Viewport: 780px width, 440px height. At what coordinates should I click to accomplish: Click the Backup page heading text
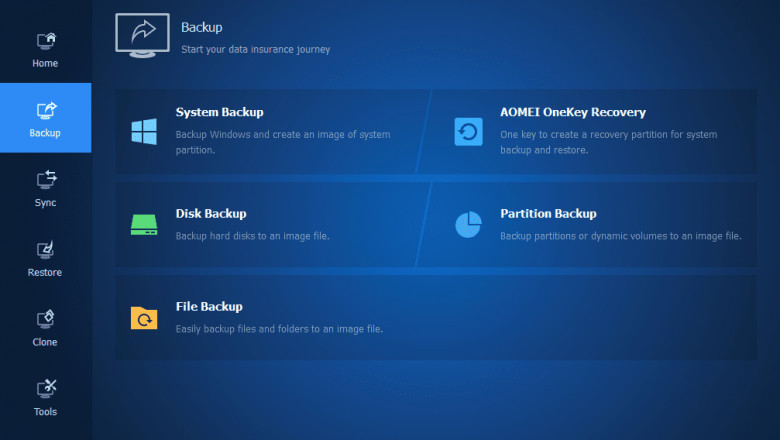(x=201, y=27)
